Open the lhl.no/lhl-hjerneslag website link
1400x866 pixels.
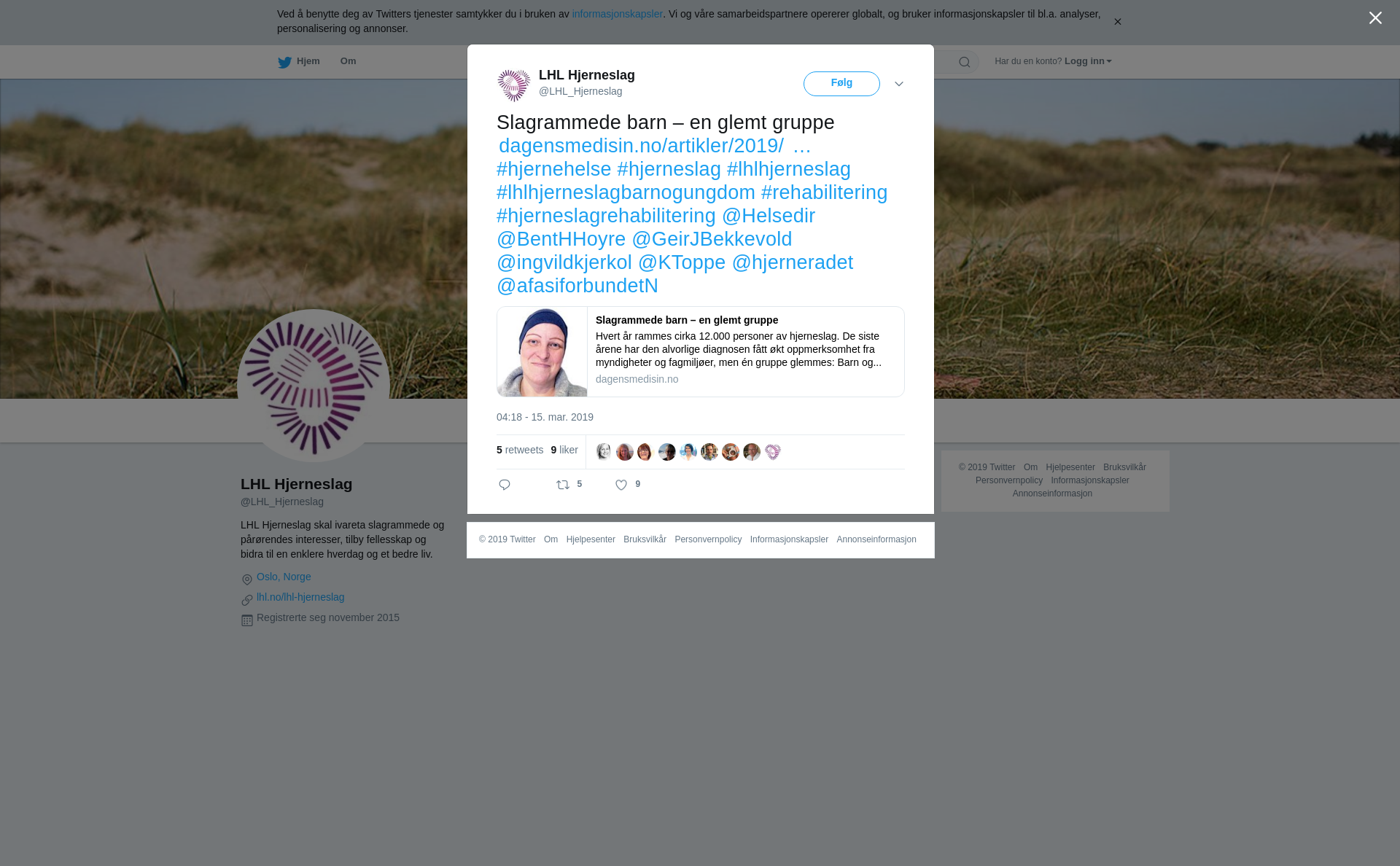pos(300,597)
